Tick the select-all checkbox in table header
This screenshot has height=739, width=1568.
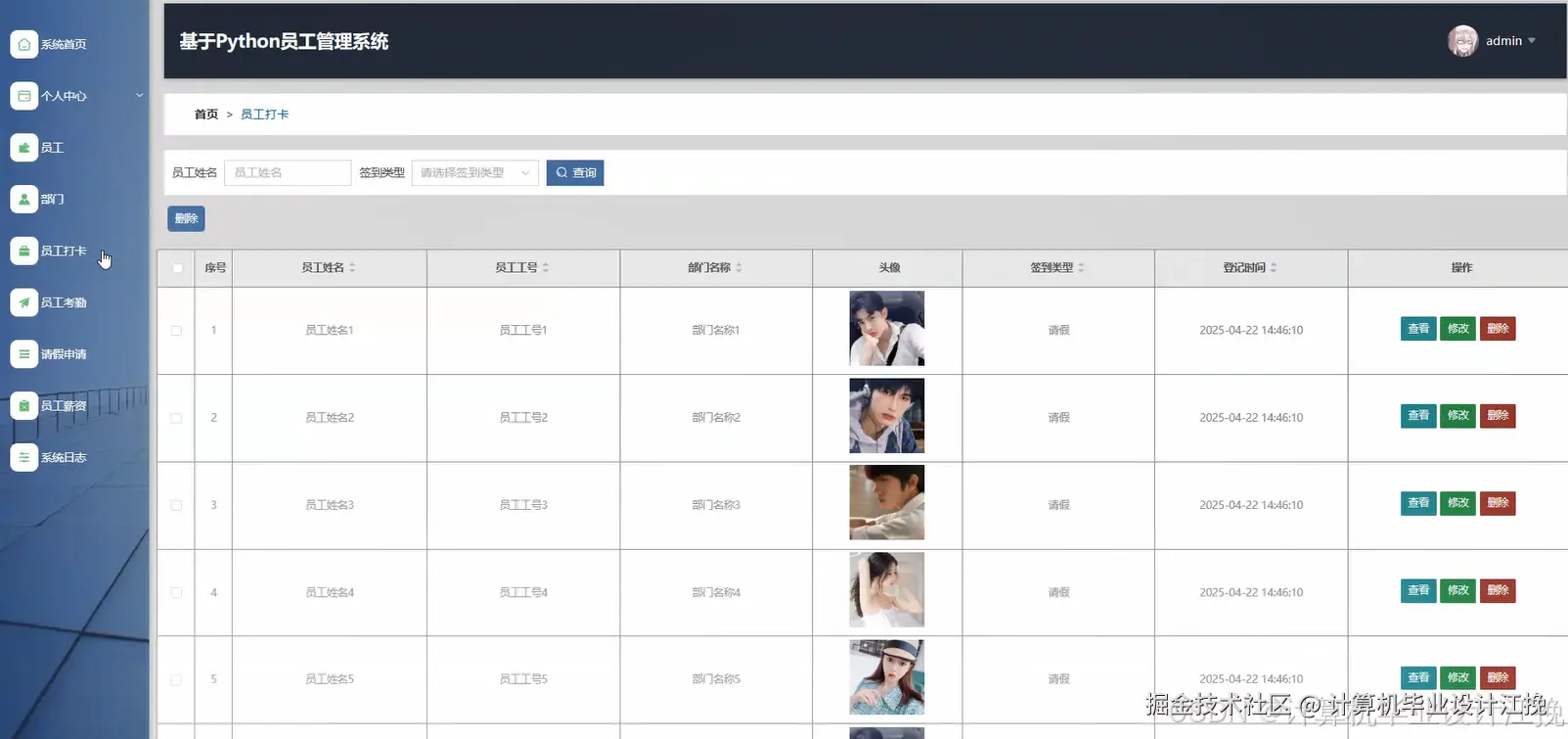tap(177, 268)
